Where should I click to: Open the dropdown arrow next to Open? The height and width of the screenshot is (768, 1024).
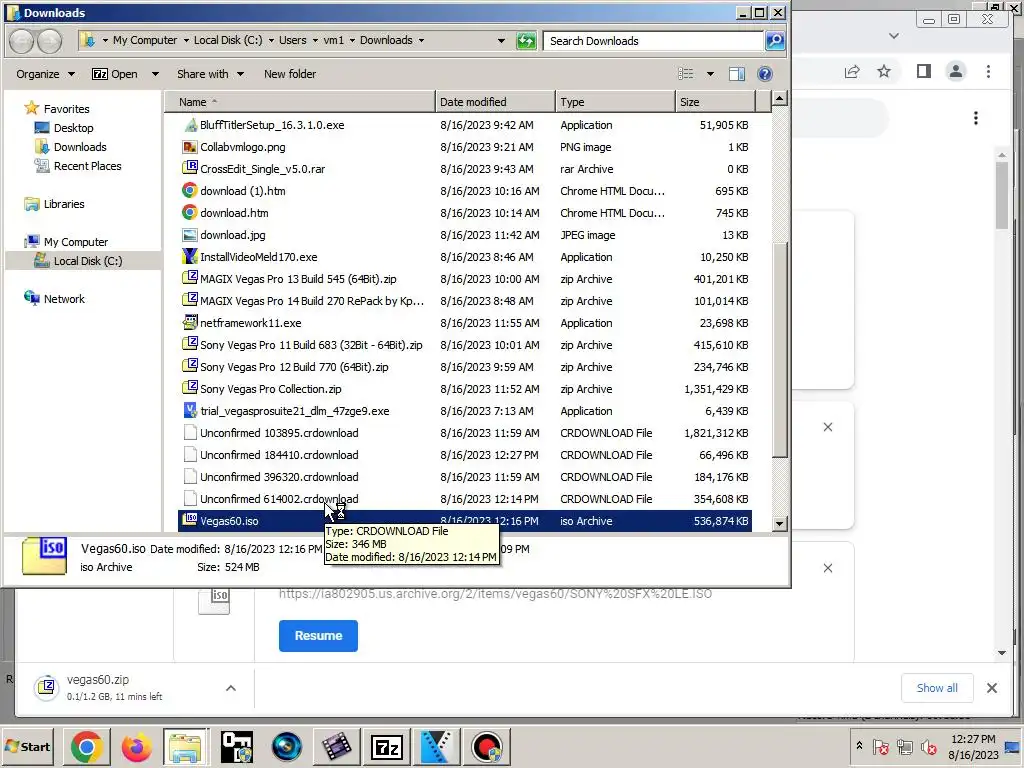[155, 74]
